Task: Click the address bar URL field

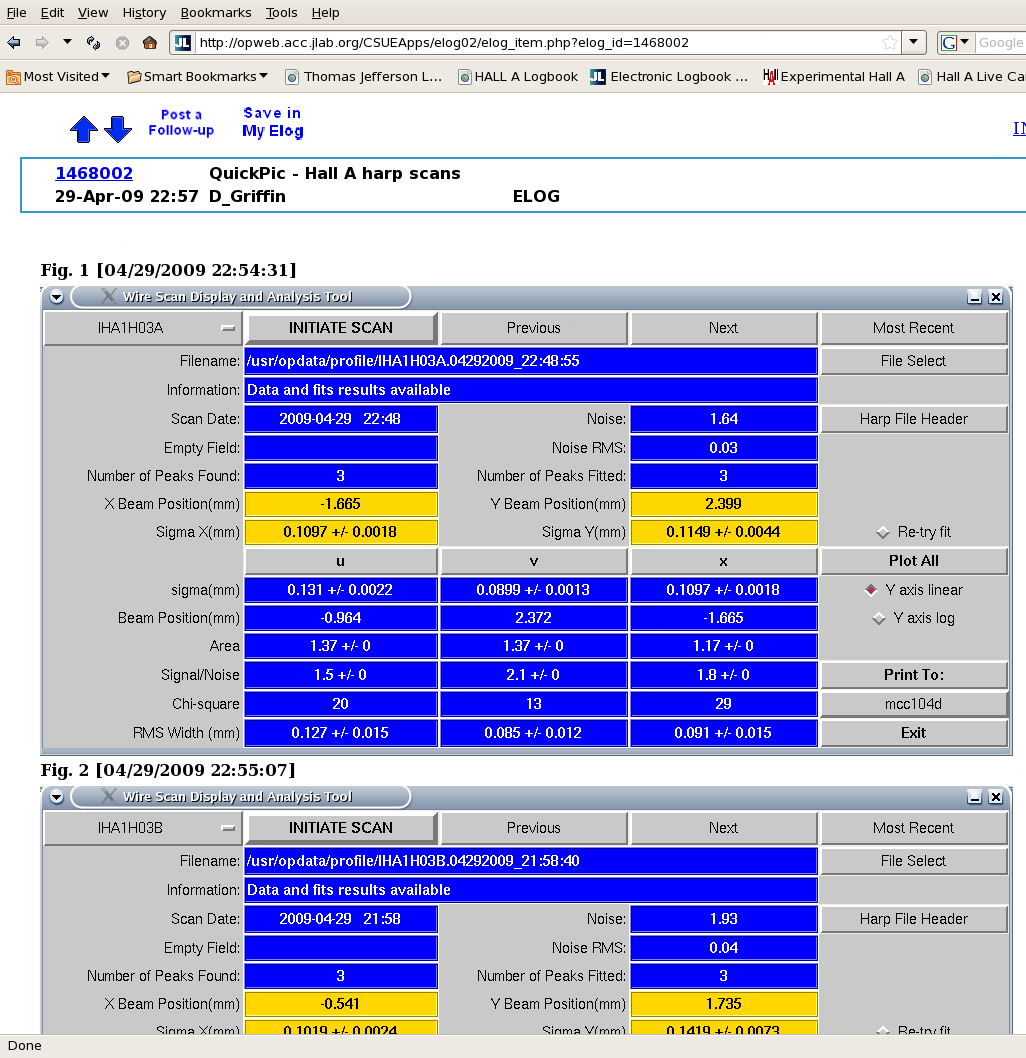Action: (537, 43)
